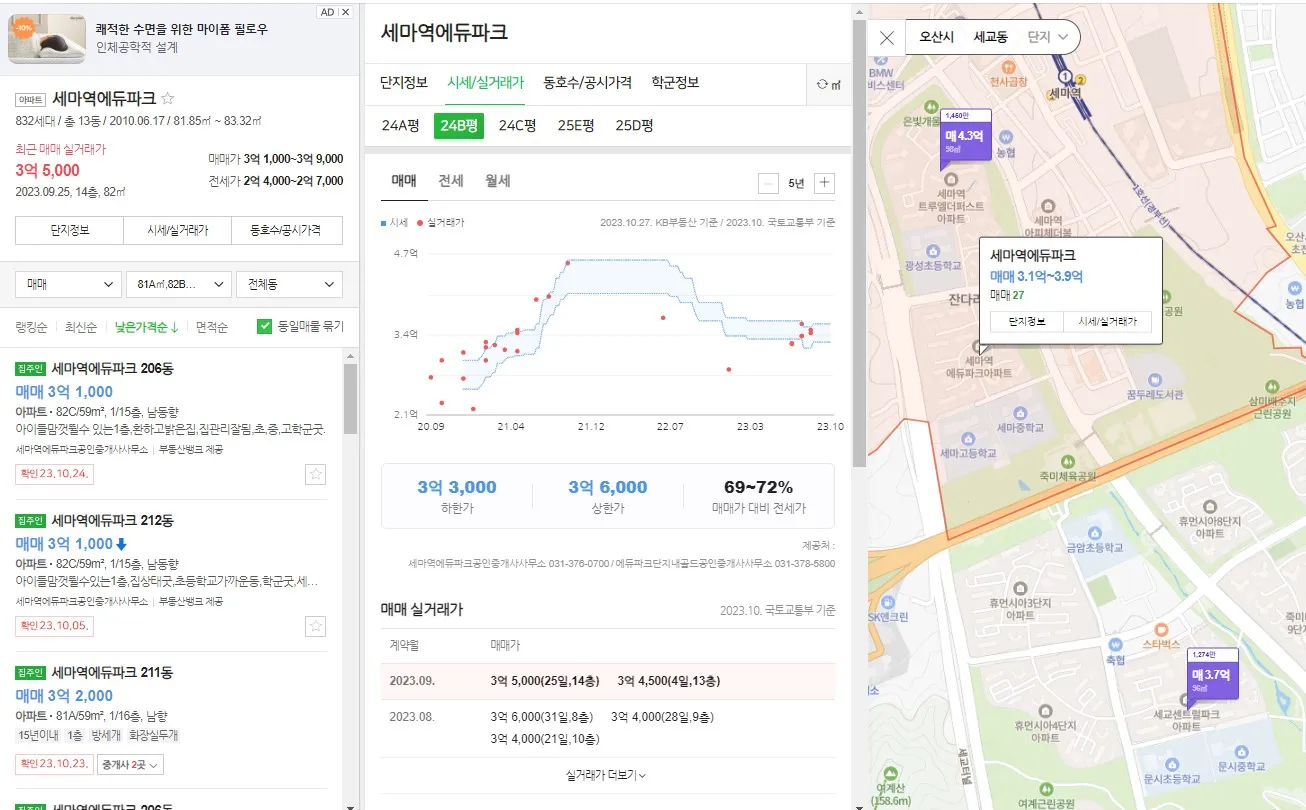This screenshot has width=1306, height=810.
Task: Sort listings by 면적순
Action: pyautogui.click(x=212, y=327)
